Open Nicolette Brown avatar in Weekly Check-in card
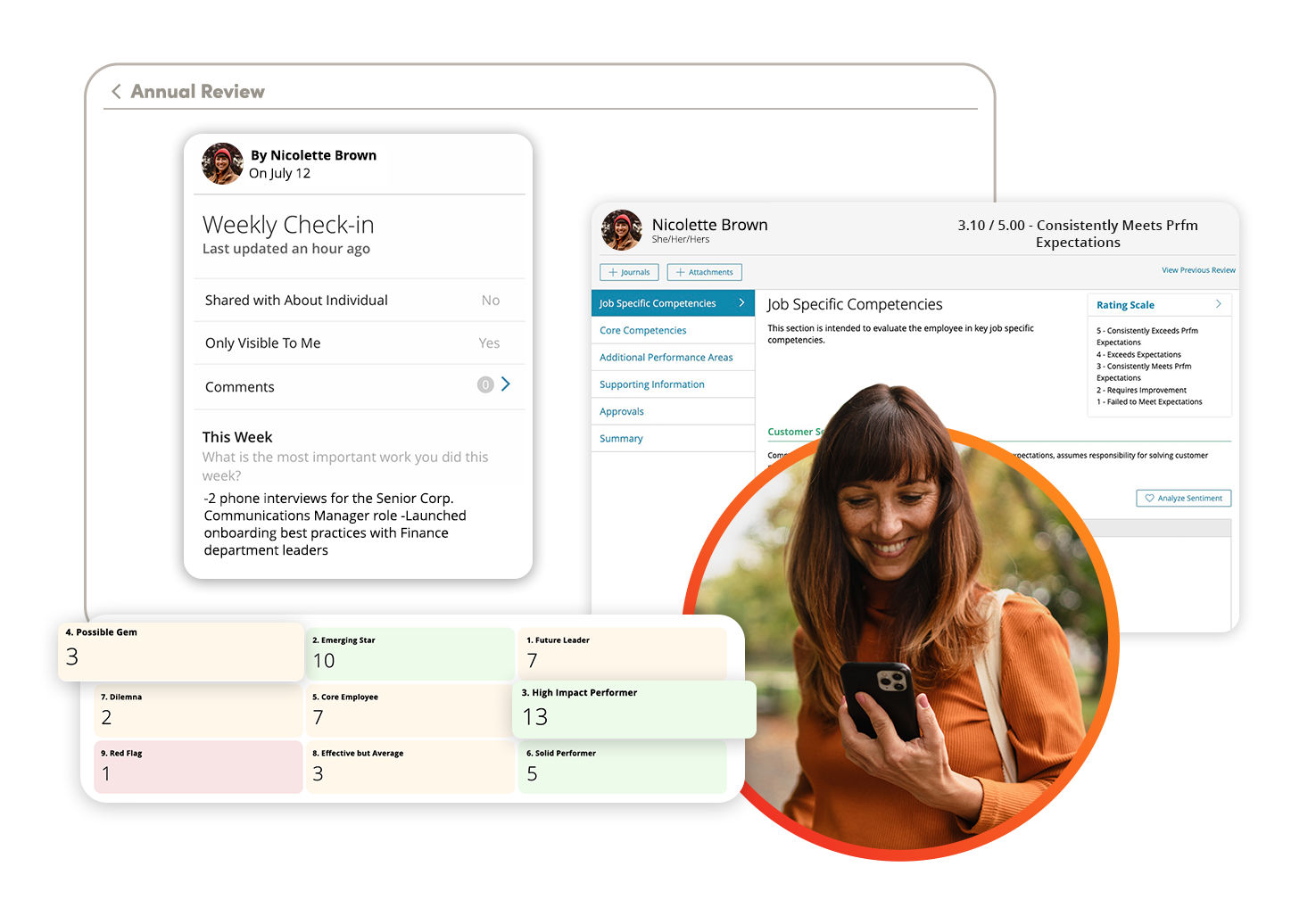Image resolution: width=1316 pixels, height=908 pixels. [222, 163]
